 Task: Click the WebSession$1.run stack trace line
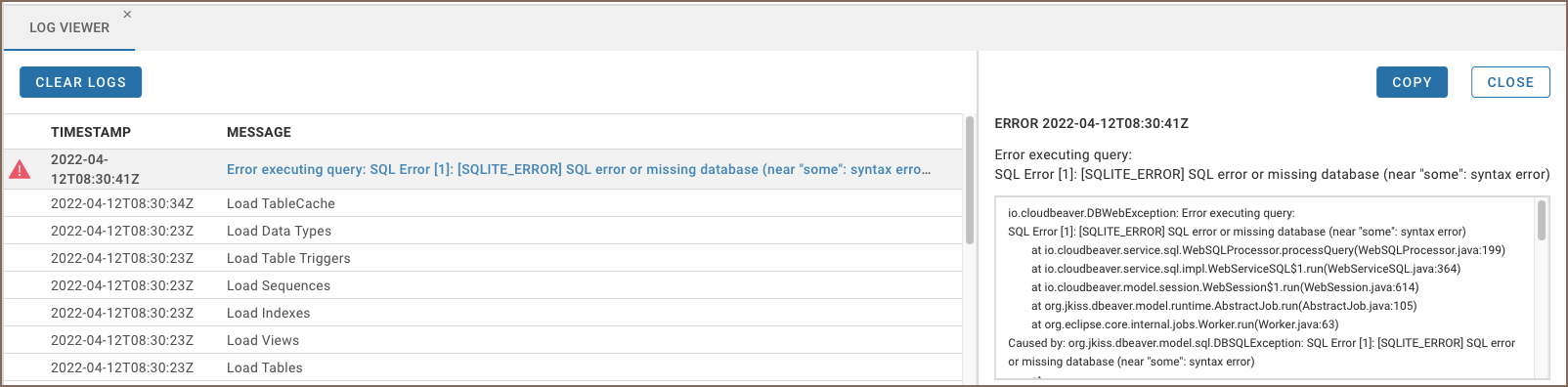1225,287
